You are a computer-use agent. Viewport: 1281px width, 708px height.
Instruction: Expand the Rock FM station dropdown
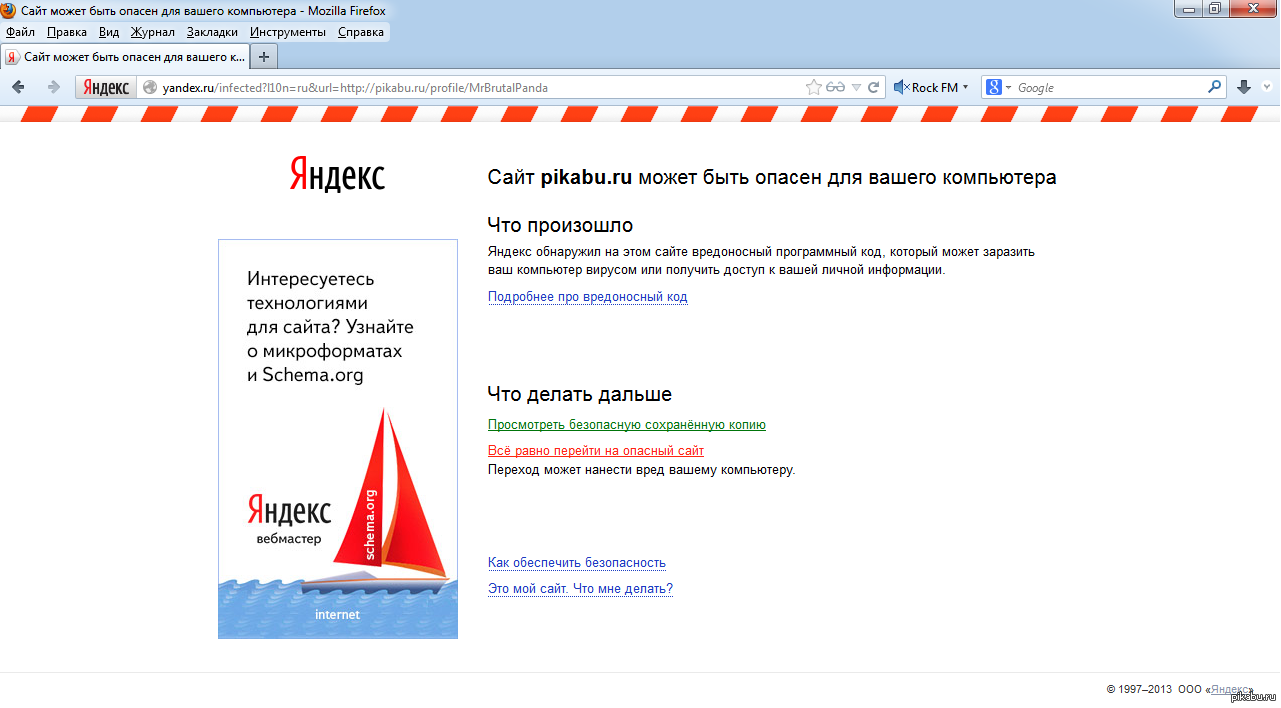click(x=965, y=87)
